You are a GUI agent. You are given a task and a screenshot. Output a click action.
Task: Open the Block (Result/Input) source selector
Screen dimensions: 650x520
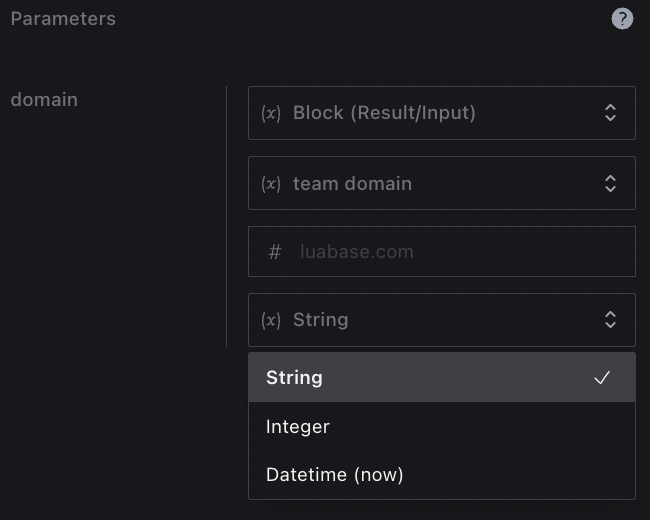[440, 113]
